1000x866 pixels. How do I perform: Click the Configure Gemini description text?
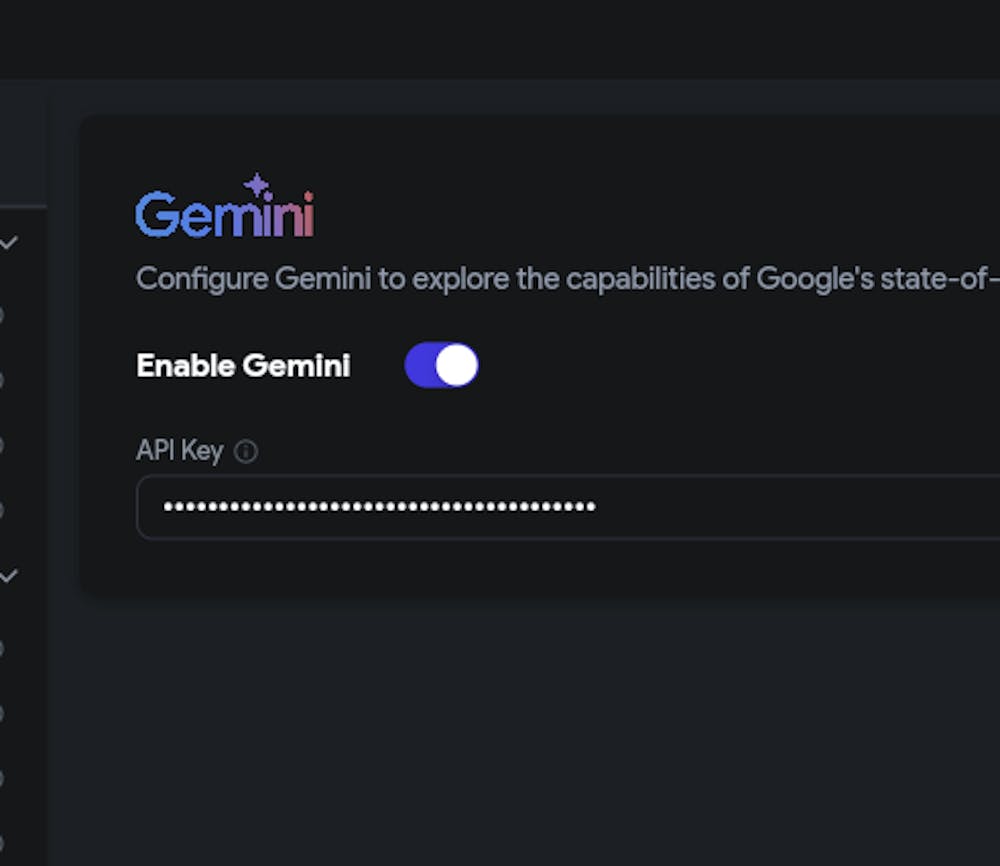560,278
